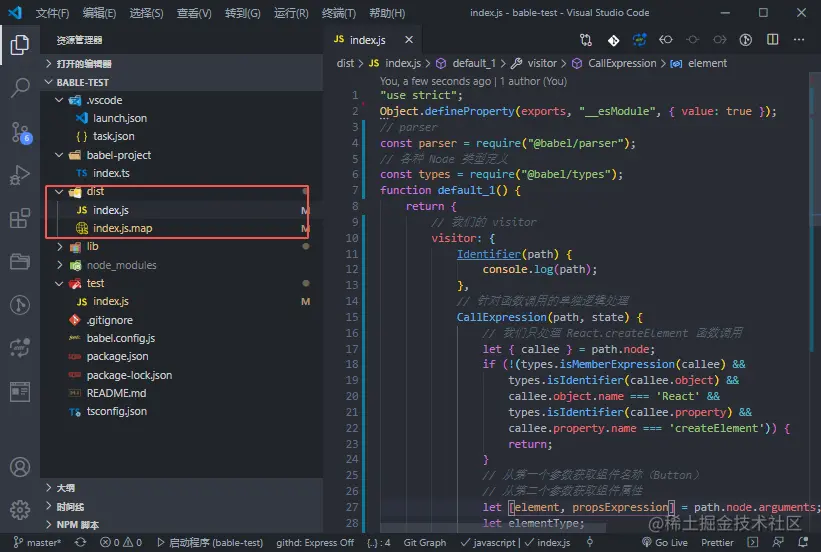Expand the 打开的编辑器 section

(x=182, y=64)
